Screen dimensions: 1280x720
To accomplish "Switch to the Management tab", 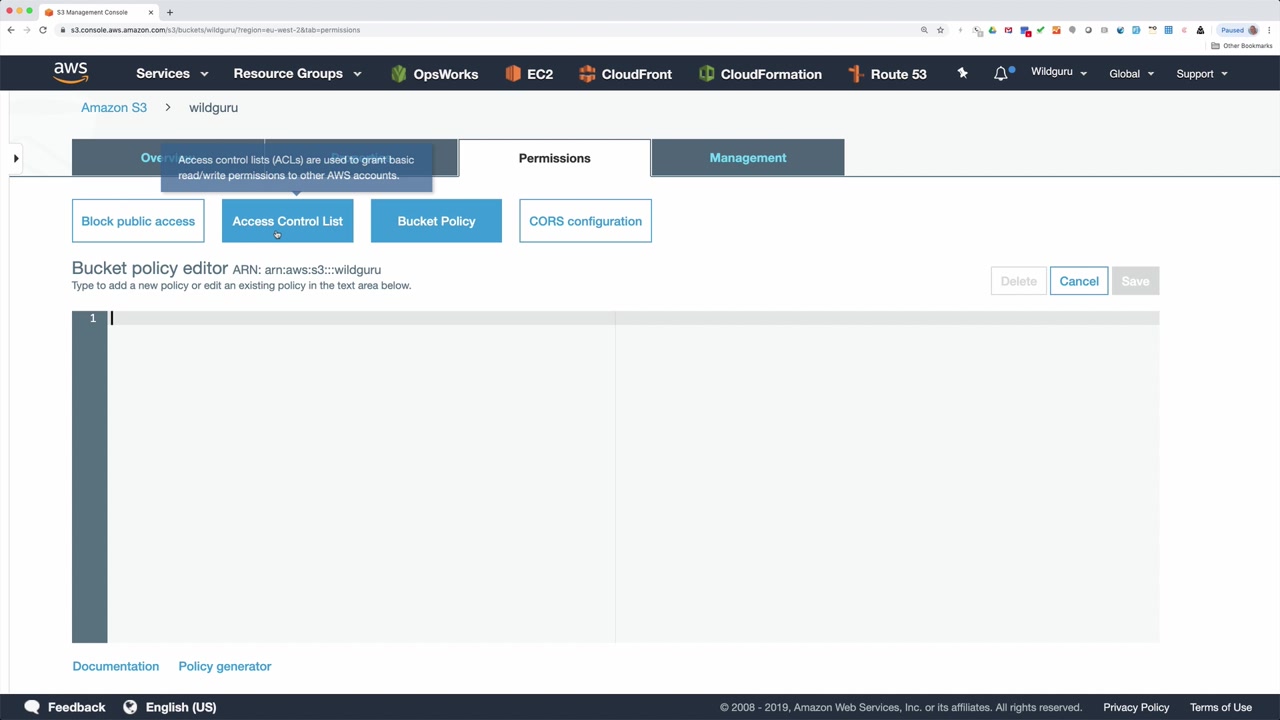I will click(748, 158).
